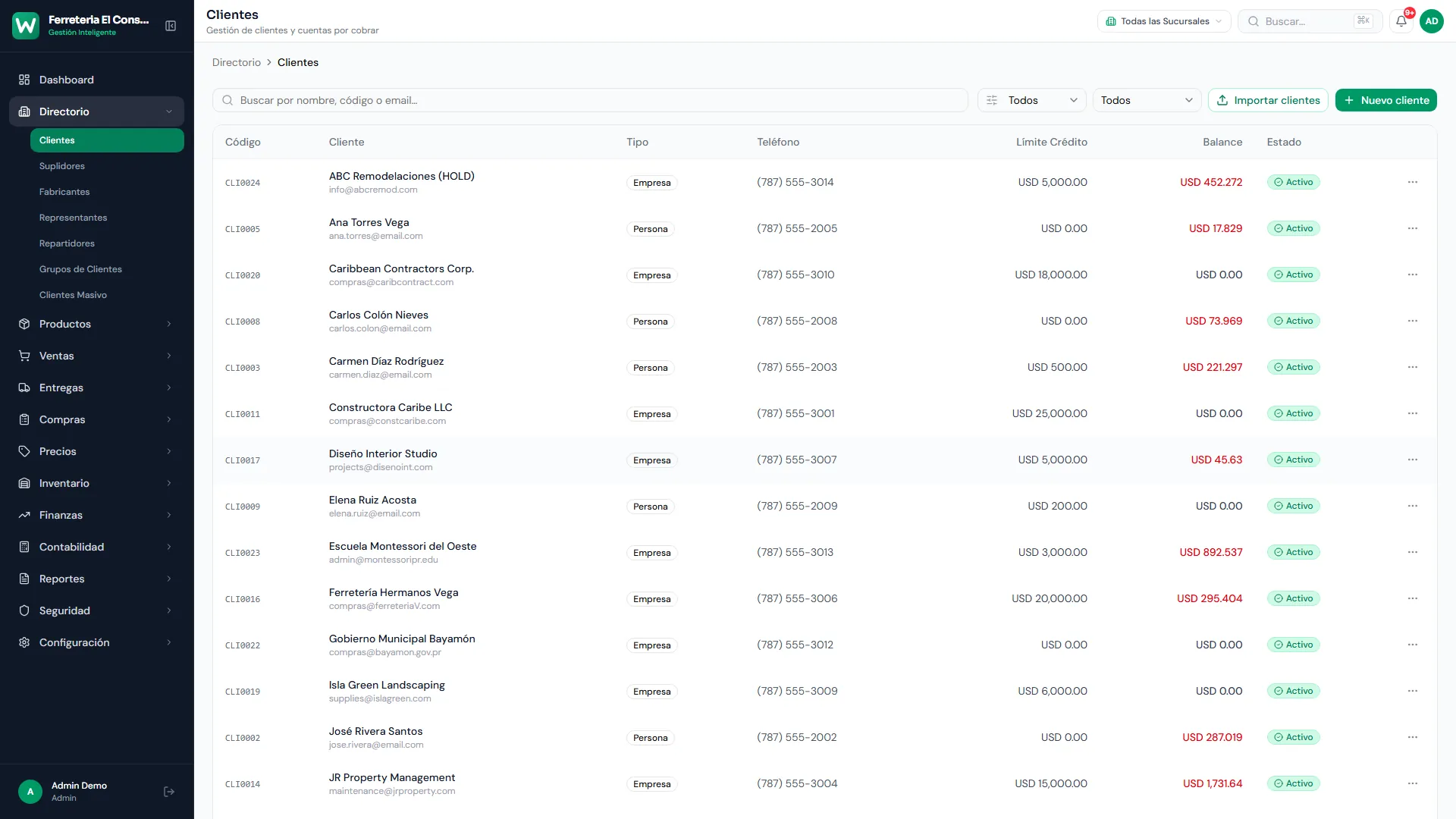Open row actions for ABC Remodelaciones (HOLD)

click(x=1412, y=182)
